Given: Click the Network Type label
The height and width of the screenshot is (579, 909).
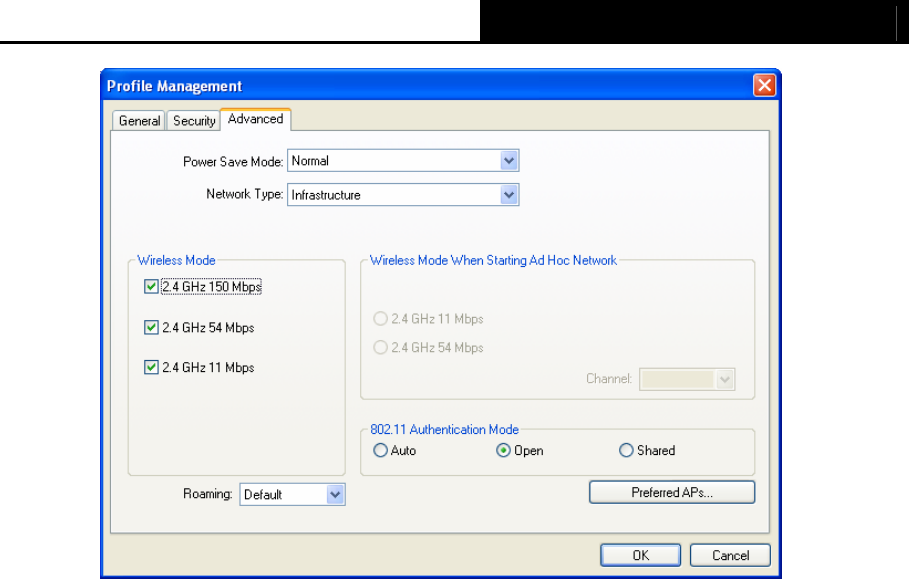Looking at the screenshot, I should click(245, 194).
